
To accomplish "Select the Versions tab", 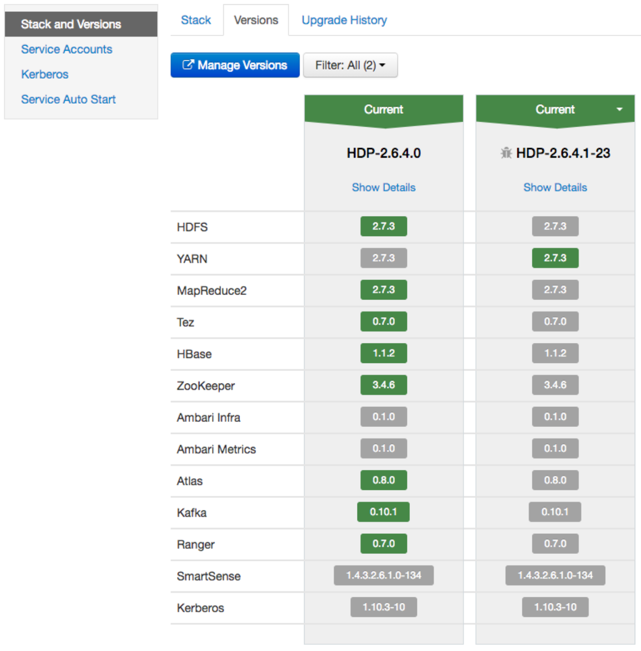I will (x=255, y=20).
